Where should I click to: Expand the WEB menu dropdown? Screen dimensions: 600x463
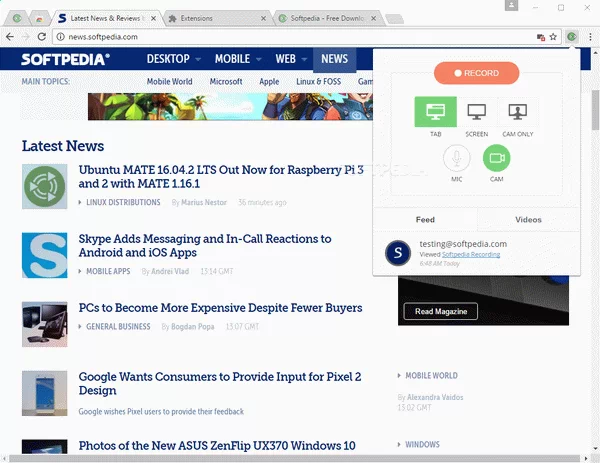291,59
